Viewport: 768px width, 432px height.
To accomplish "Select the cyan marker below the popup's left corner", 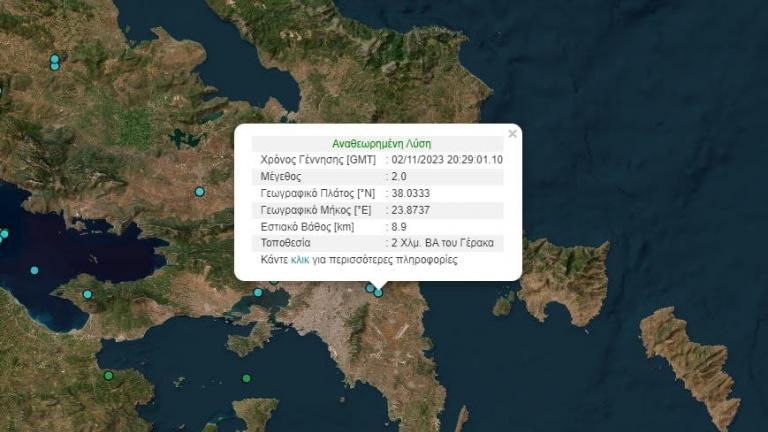I will pyautogui.click(x=258, y=292).
